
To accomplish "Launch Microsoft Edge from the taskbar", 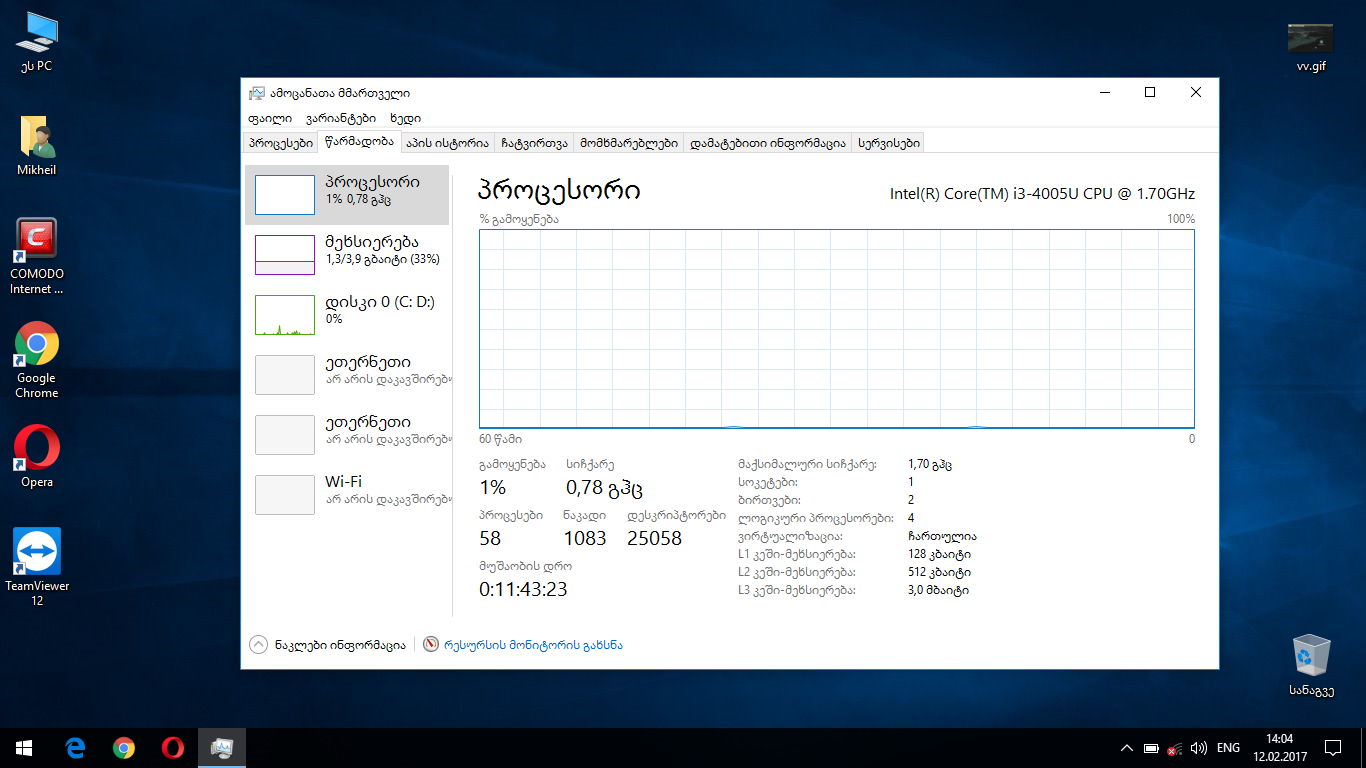I will click(75, 747).
